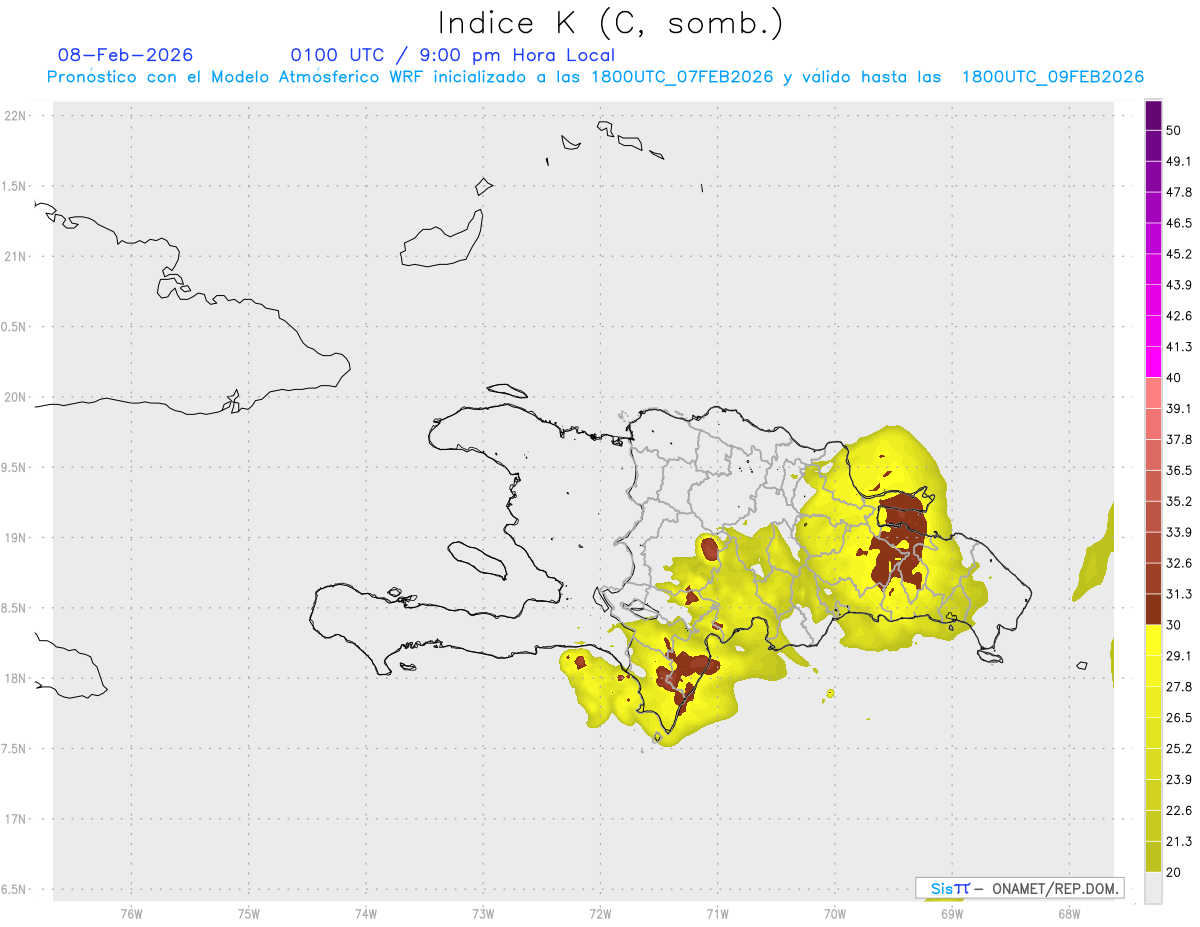The image size is (1200, 927).
Task: Click the colorbar label "26.5"
Action: (x=1179, y=718)
